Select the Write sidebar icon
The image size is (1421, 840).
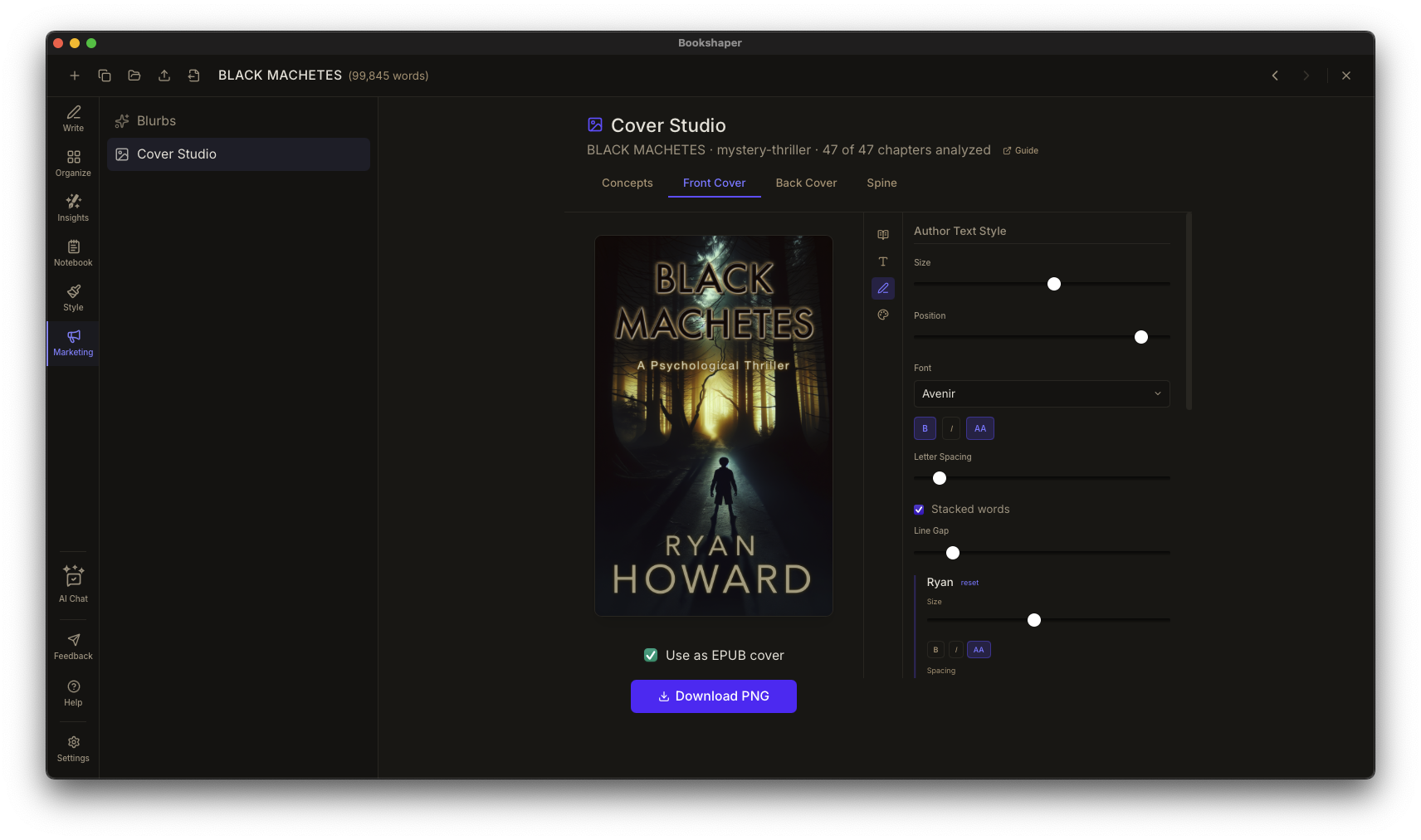[73, 119]
